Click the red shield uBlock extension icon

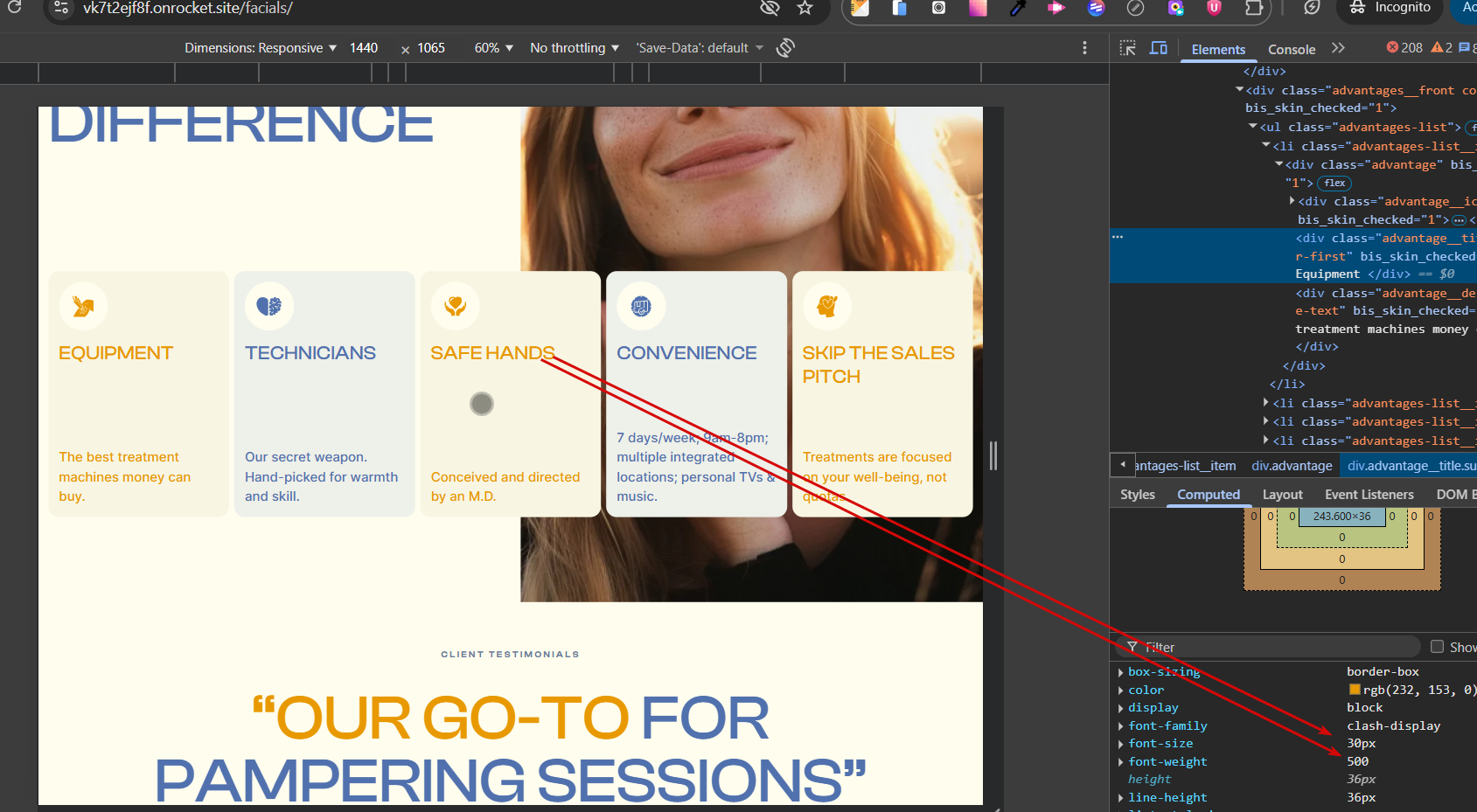pyautogui.click(x=1214, y=8)
